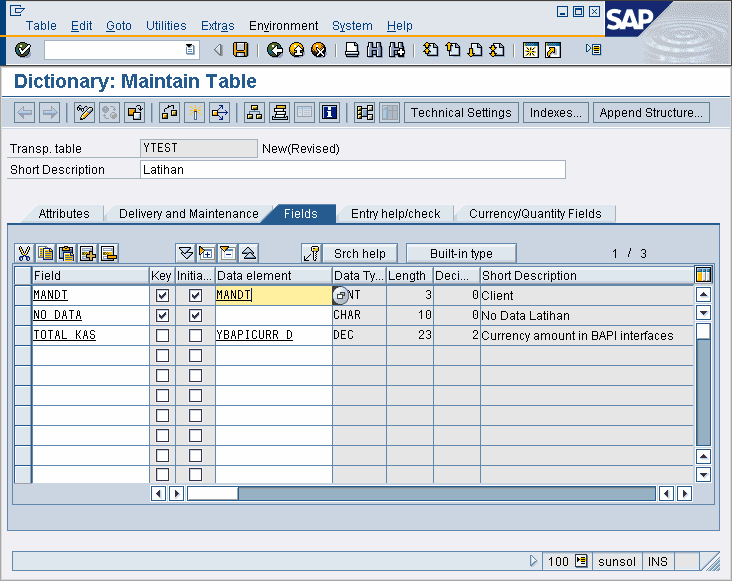732x581 pixels.
Task: Check Initial Values checkbox in fourth row
Action: point(196,356)
